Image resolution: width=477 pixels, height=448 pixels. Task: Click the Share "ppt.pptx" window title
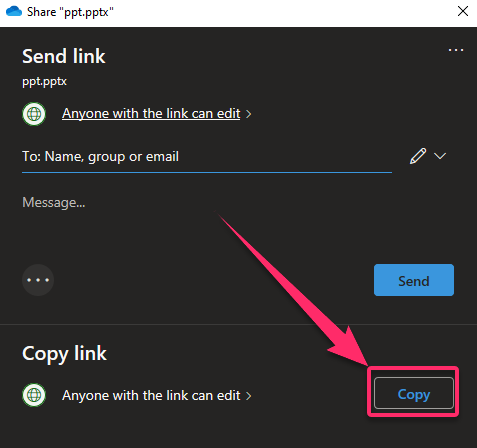pyautogui.click(x=70, y=12)
